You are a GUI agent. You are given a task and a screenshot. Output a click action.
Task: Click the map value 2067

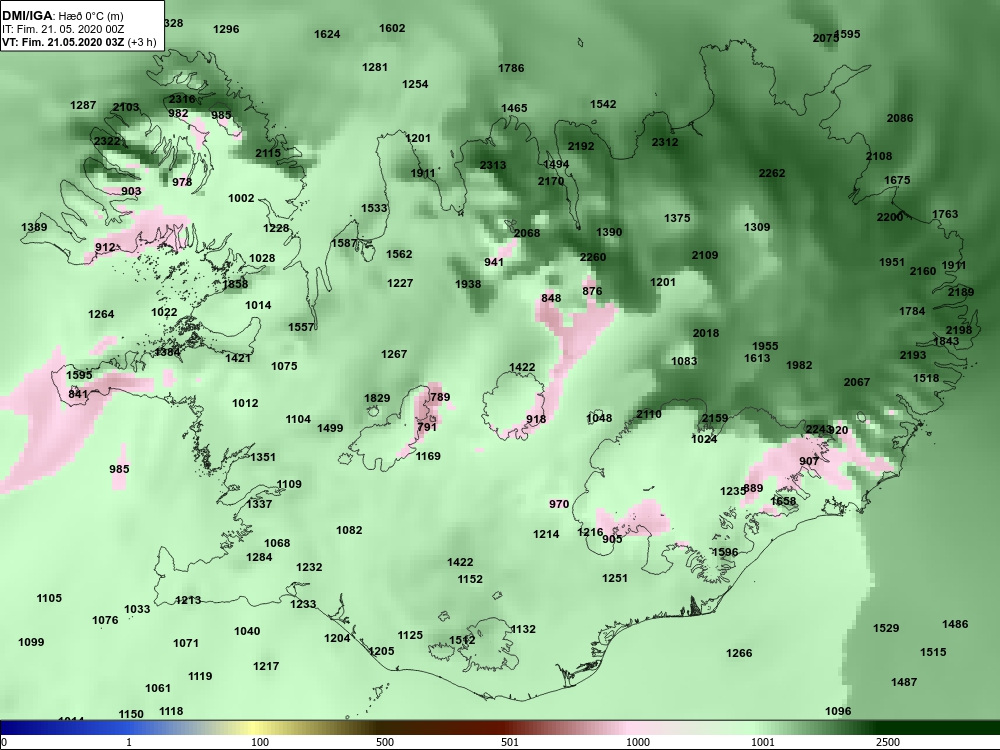[857, 382]
